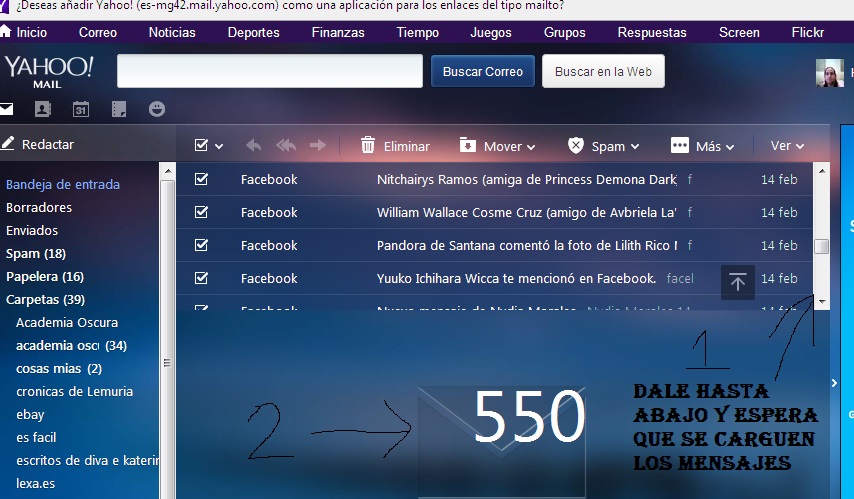Screen dimensions: 854x499
Task: Open the escritos de diva e katerin folder
Action: click(87, 460)
